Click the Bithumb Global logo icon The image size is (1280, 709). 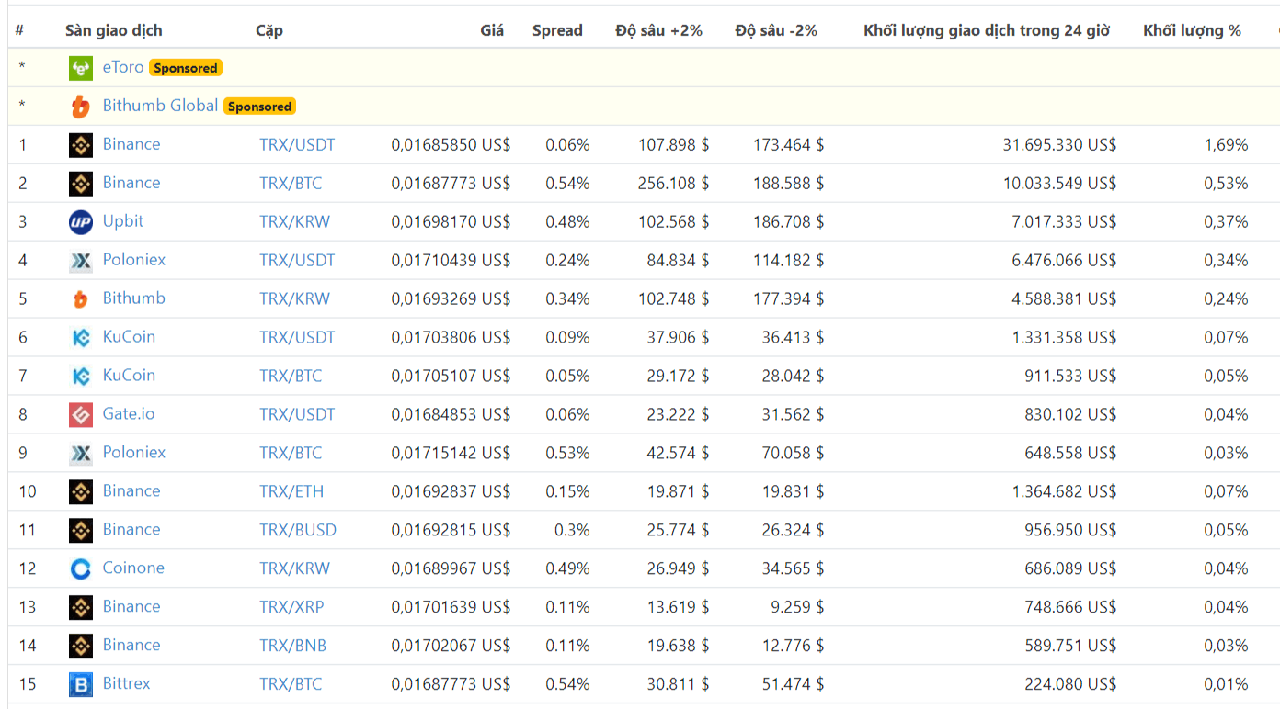pos(81,105)
